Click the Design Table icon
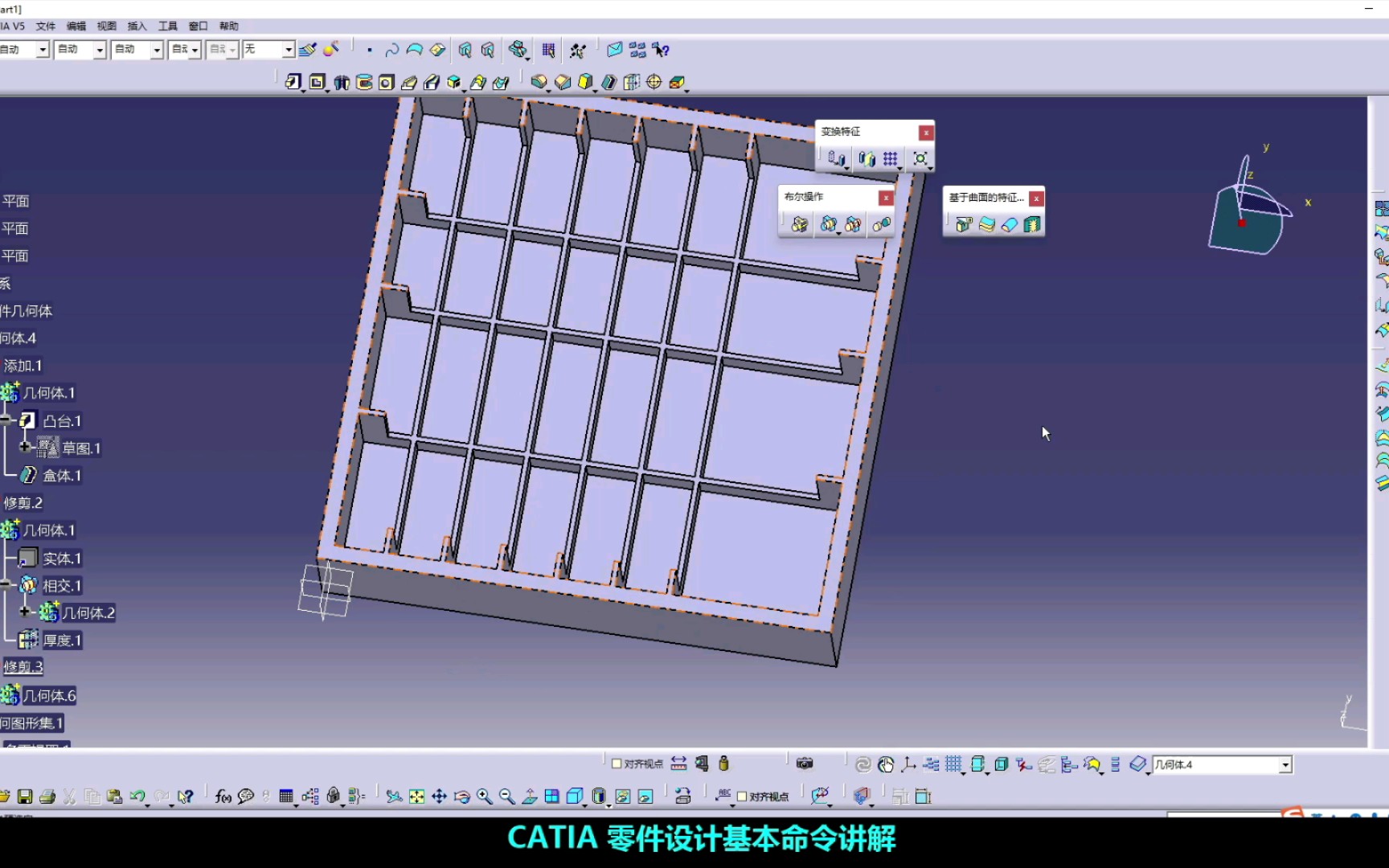The height and width of the screenshot is (868, 1389). [286, 796]
